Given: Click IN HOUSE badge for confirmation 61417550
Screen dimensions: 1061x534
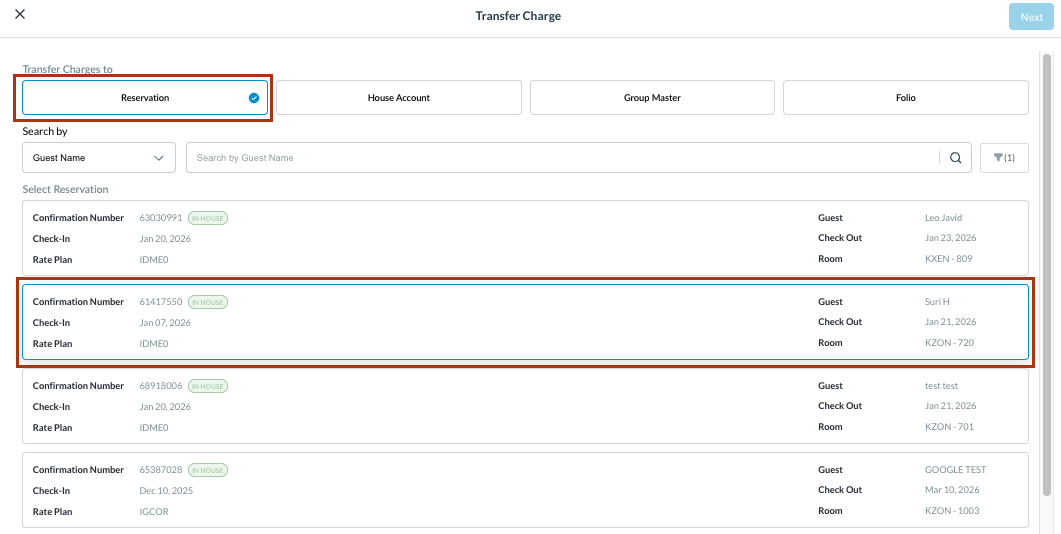Looking at the screenshot, I should 208,302.
